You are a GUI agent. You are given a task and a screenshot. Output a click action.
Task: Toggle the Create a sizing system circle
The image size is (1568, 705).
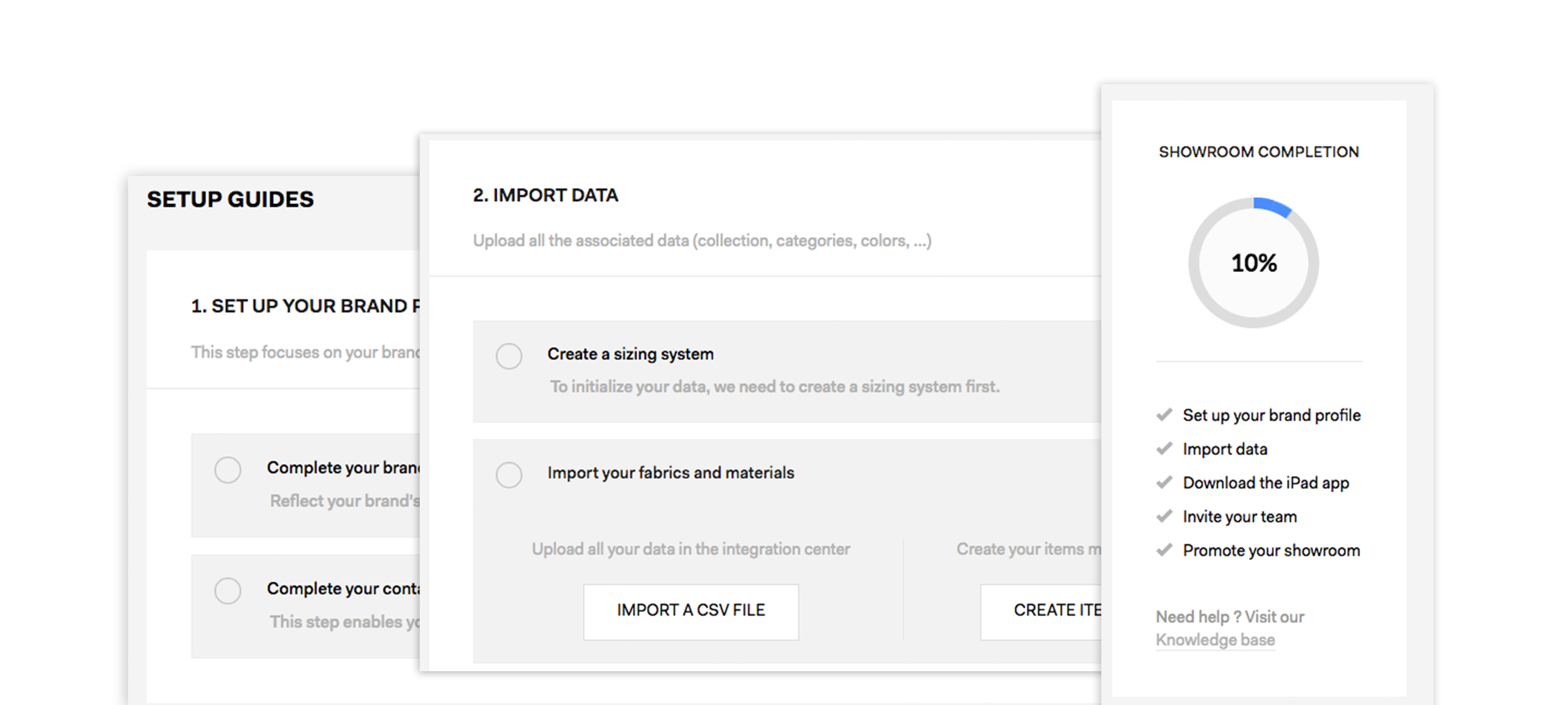509,356
